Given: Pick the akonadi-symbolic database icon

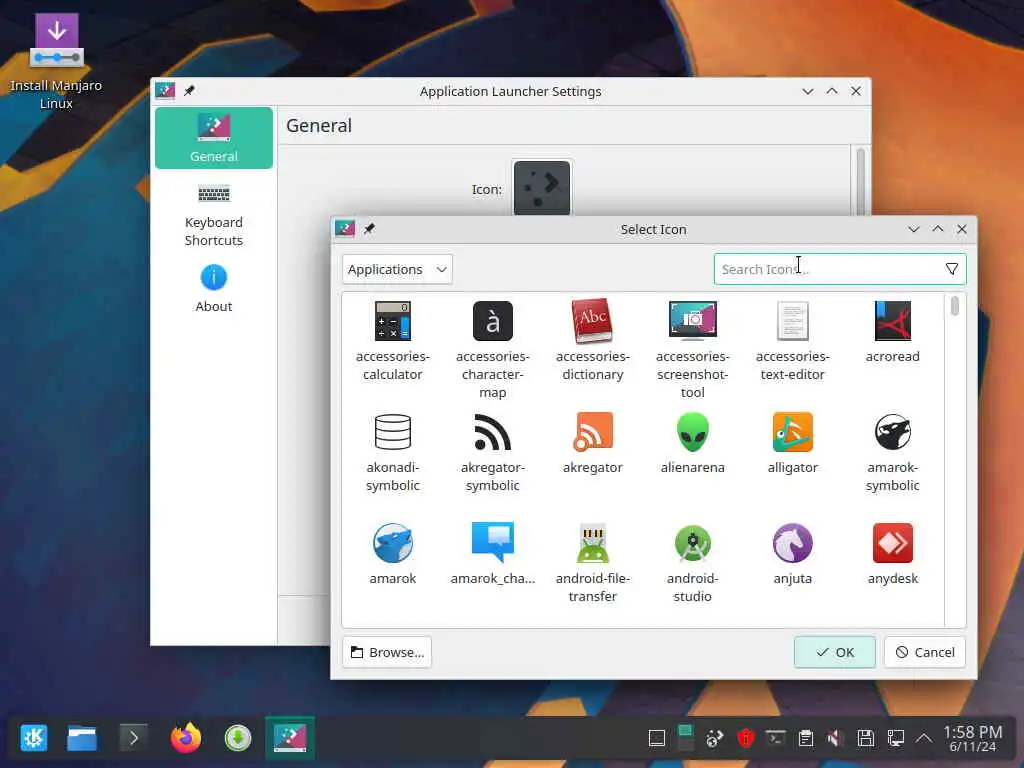Looking at the screenshot, I should tap(392, 432).
